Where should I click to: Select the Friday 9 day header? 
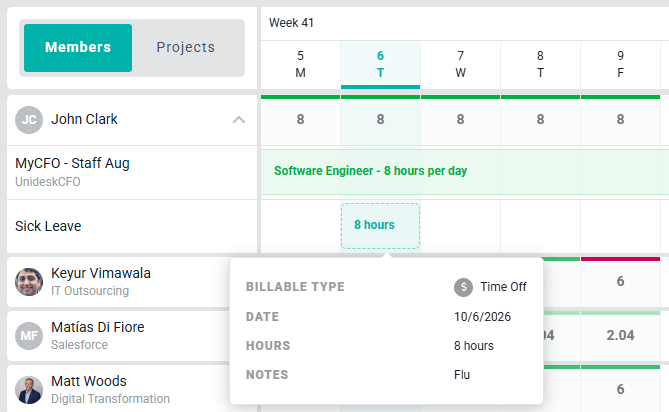620,64
